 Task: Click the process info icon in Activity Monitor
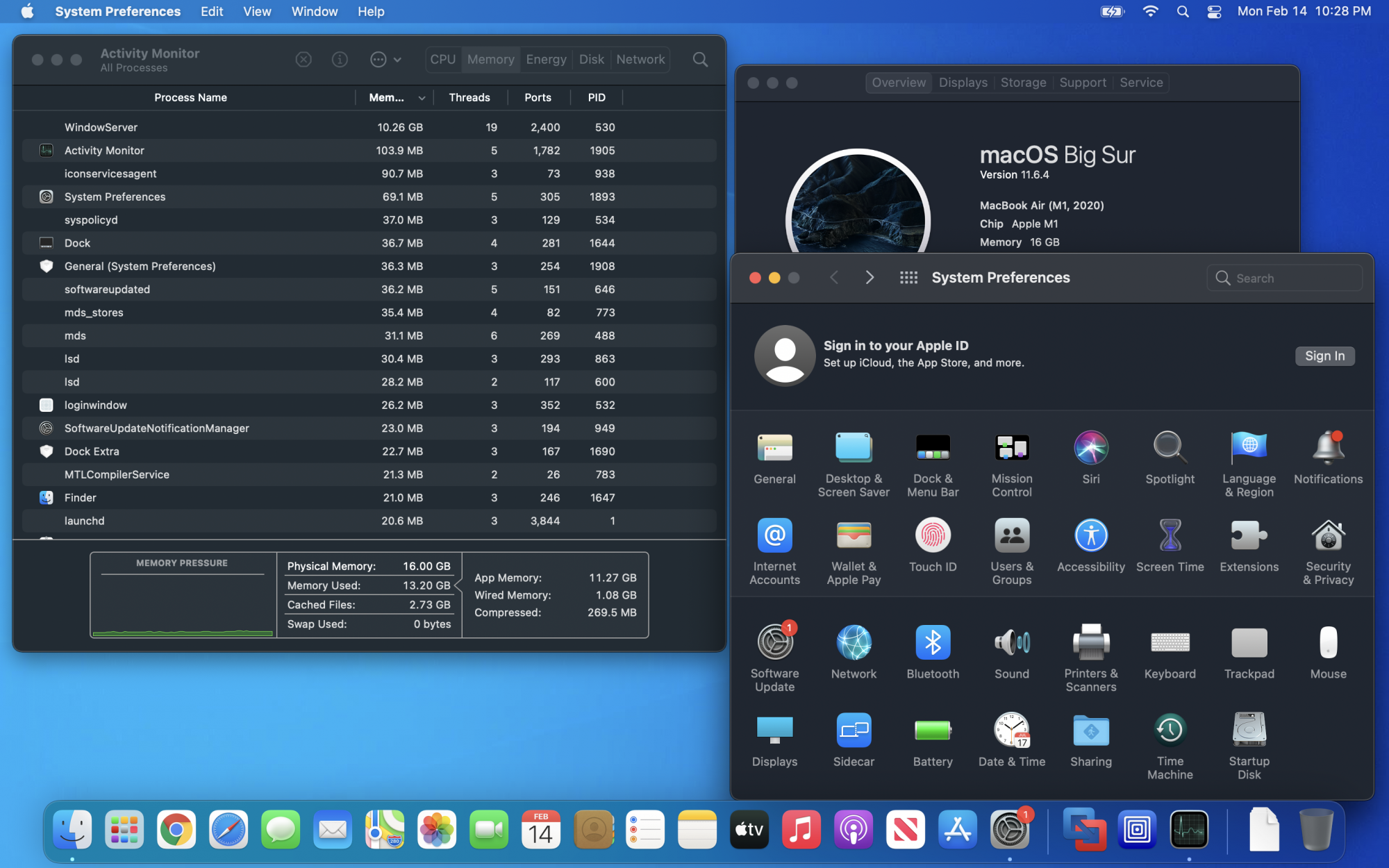[340, 60]
